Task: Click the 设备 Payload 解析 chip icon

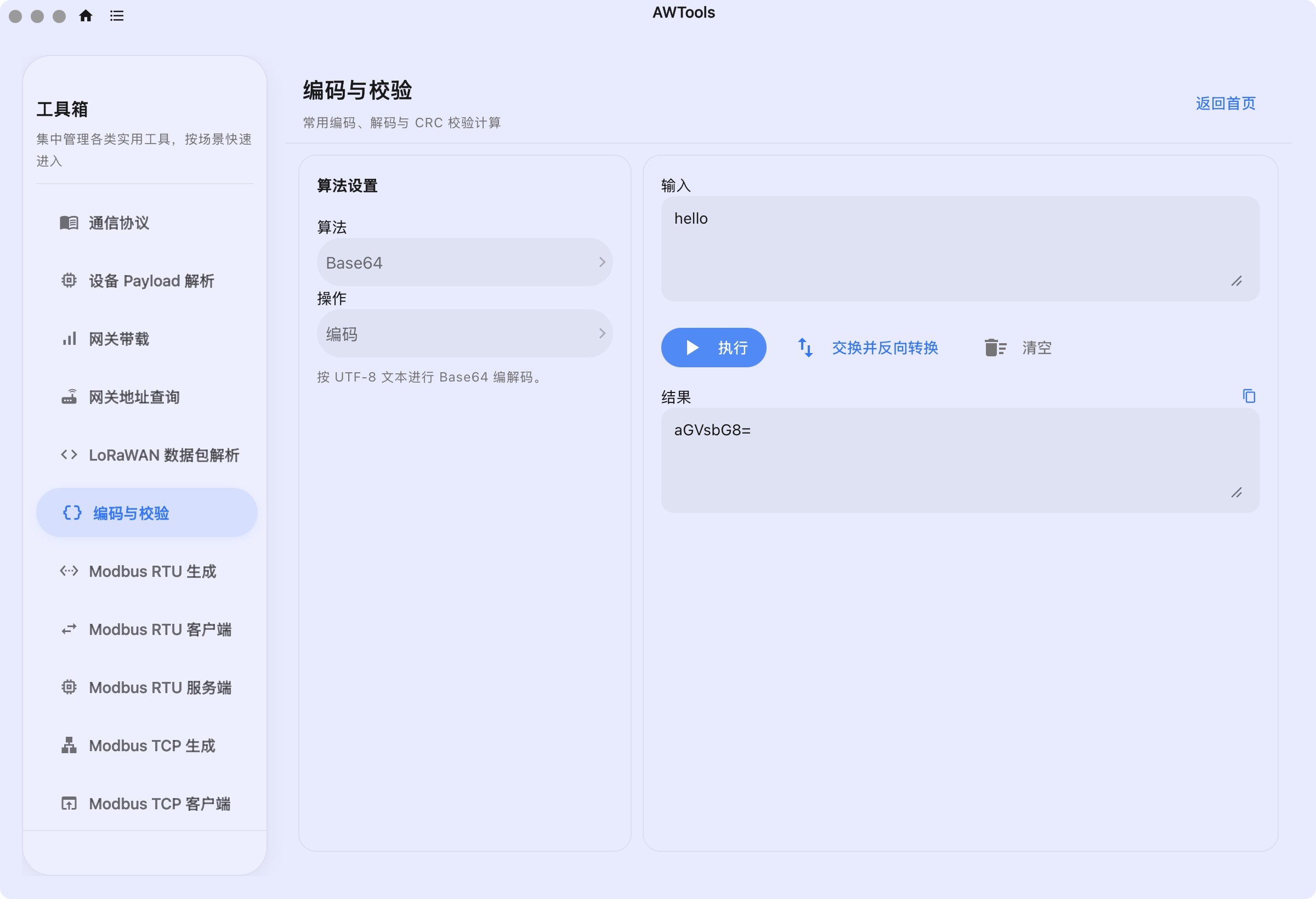Action: pos(69,280)
